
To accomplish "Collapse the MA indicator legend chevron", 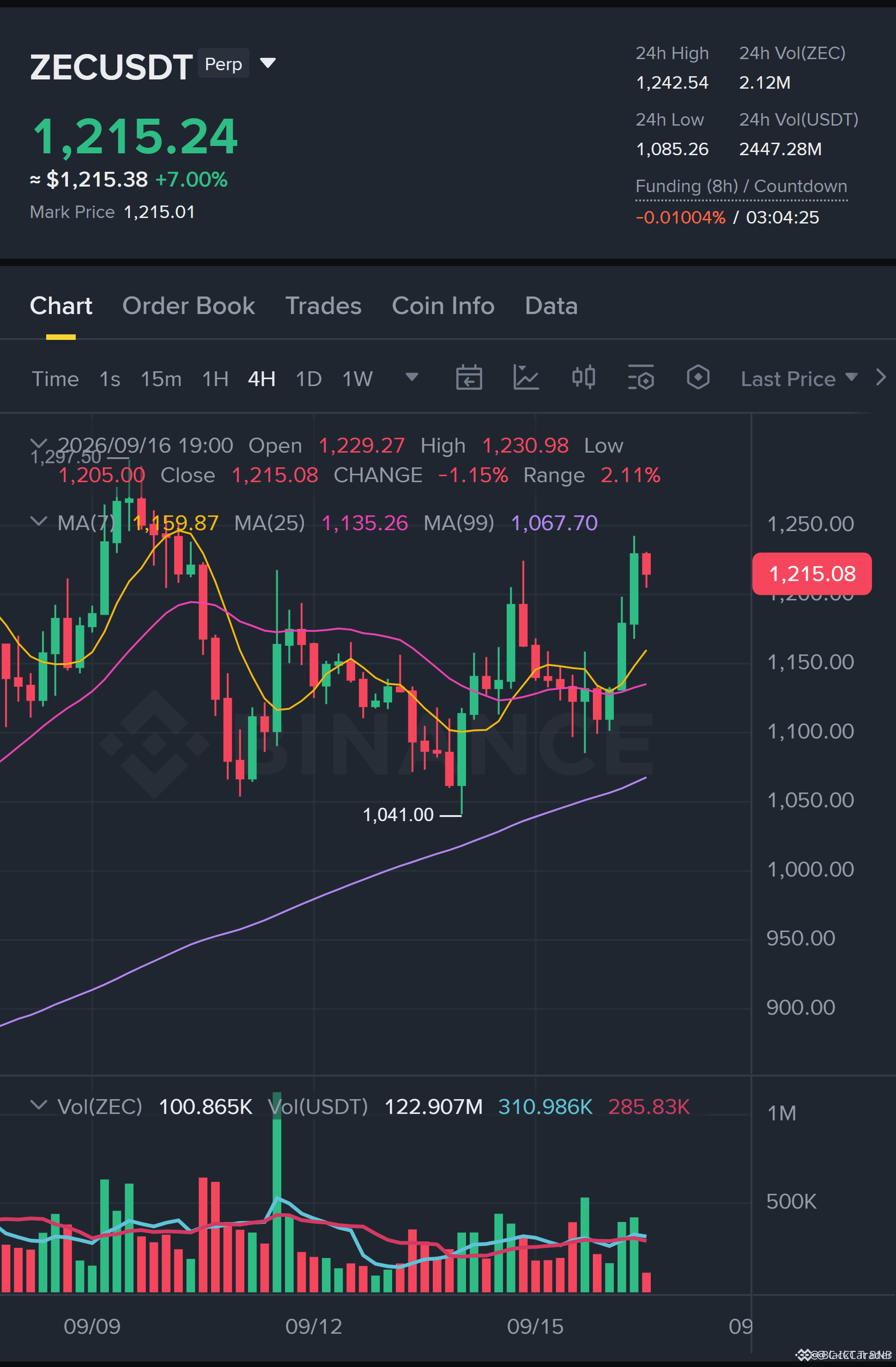I will tap(38, 521).
